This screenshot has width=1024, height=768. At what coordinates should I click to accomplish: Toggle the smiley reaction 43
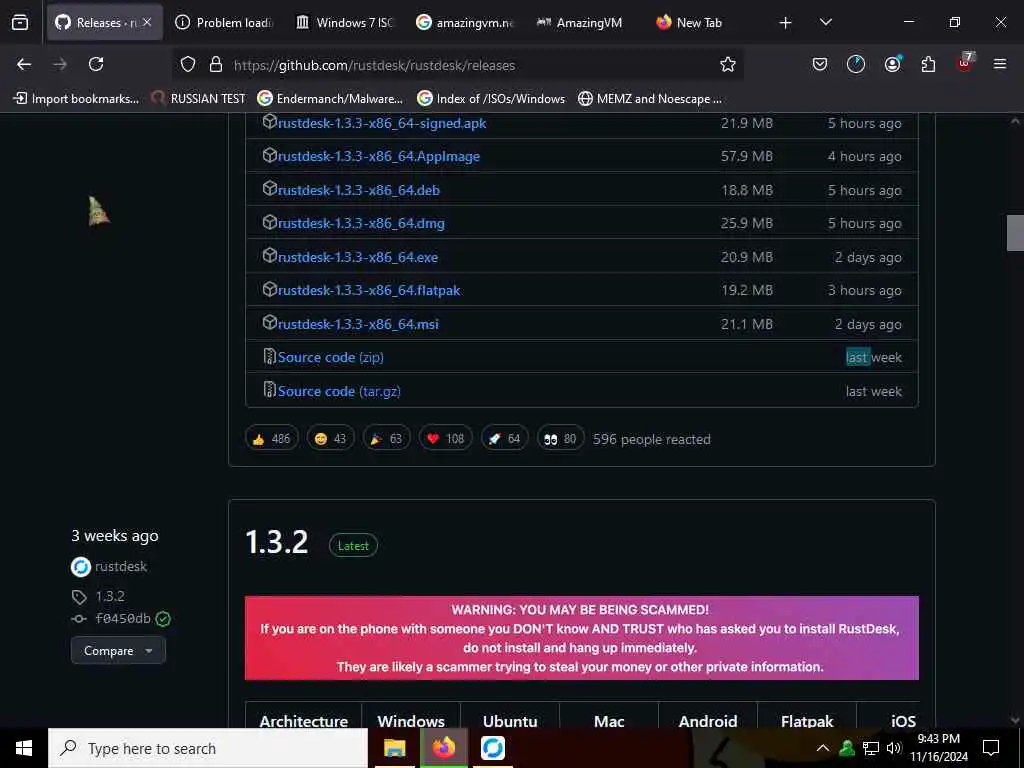330,439
